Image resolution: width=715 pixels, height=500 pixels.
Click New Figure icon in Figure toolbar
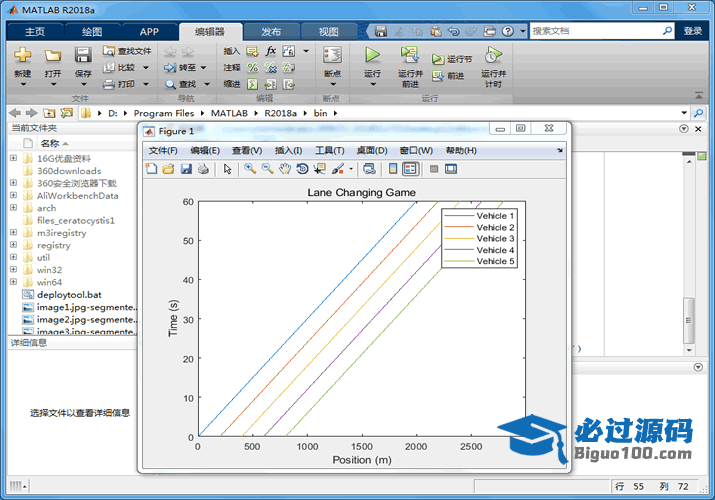(x=151, y=169)
